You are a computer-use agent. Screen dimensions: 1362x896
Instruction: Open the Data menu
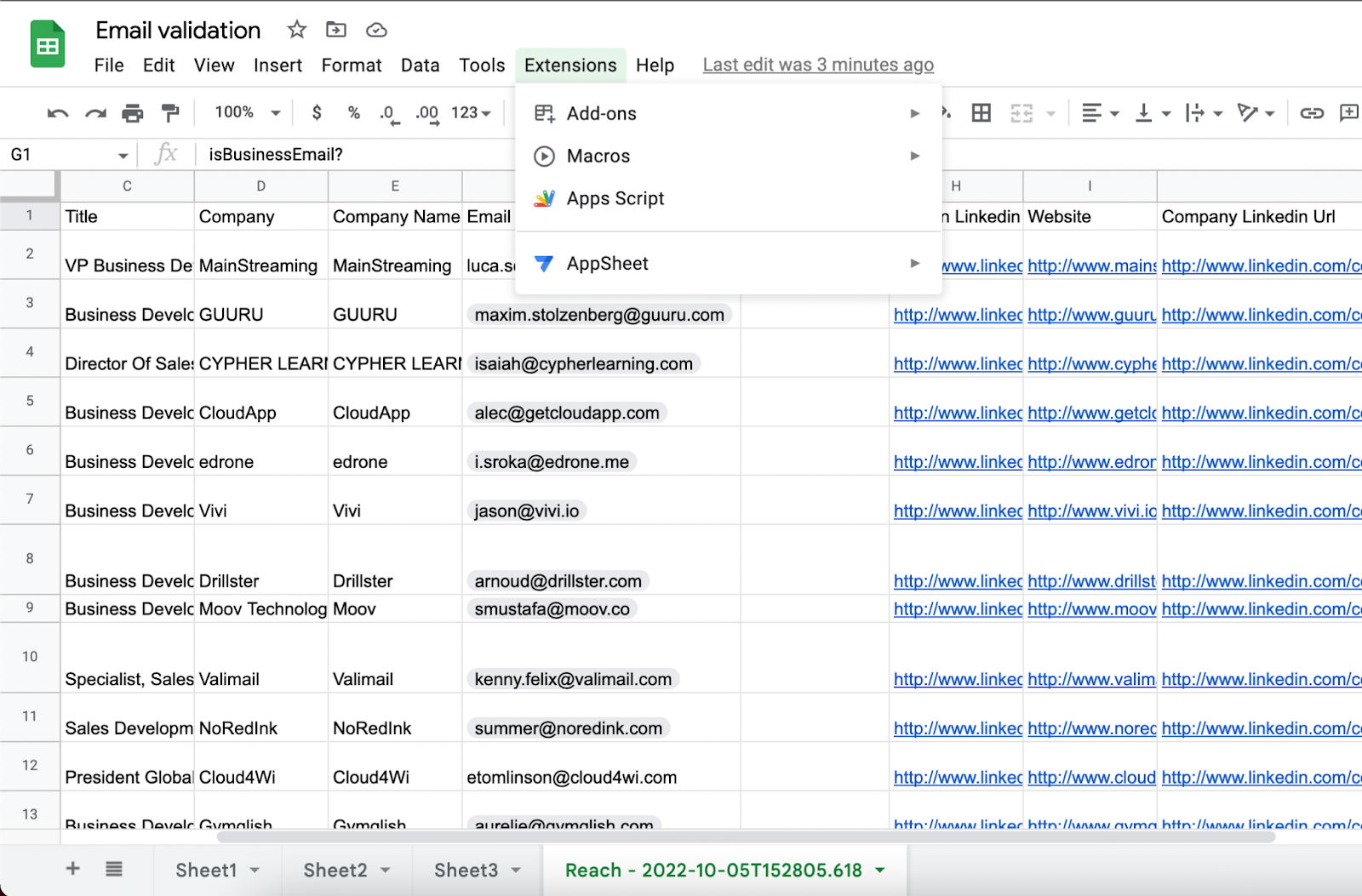coord(421,66)
